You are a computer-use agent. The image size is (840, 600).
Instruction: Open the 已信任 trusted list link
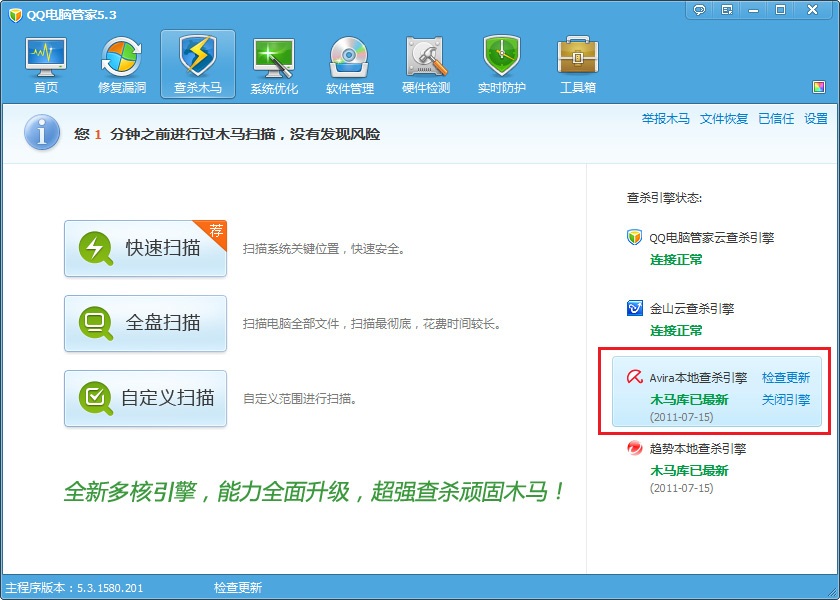click(x=776, y=119)
